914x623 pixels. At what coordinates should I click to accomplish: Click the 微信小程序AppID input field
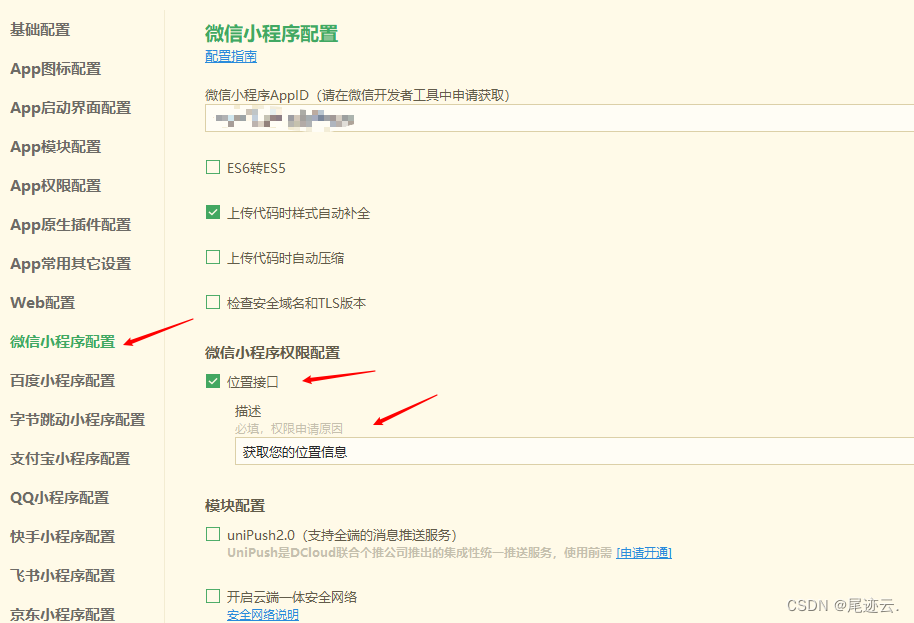tap(560, 118)
